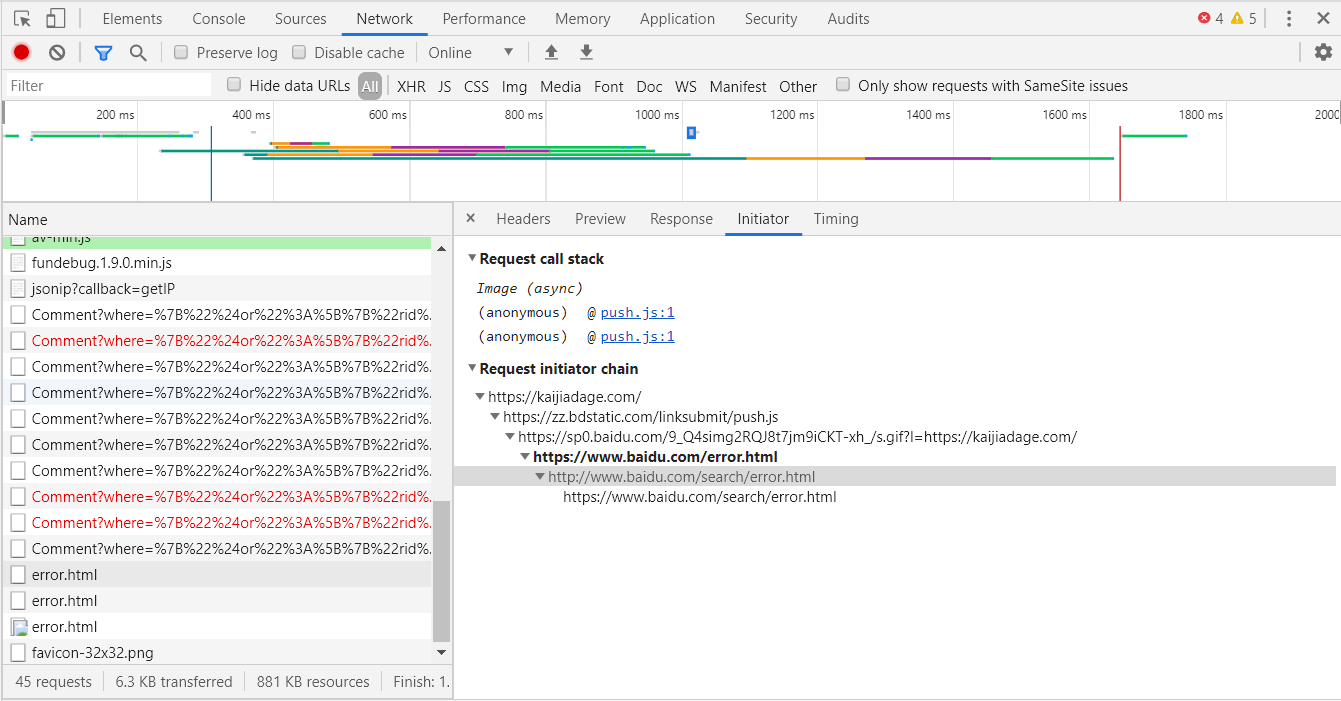Image resolution: width=1341 pixels, height=701 pixels.
Task: Select the favicon-32x32.png request
Action: pos(92,652)
